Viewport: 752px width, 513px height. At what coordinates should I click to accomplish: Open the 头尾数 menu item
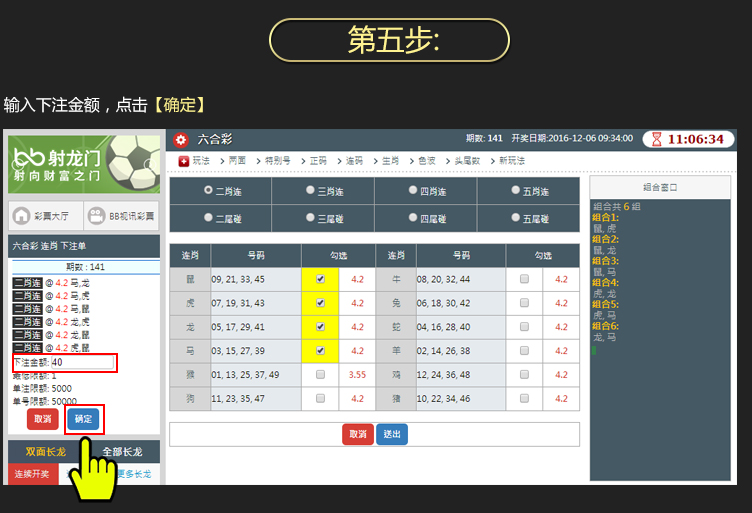point(467,161)
